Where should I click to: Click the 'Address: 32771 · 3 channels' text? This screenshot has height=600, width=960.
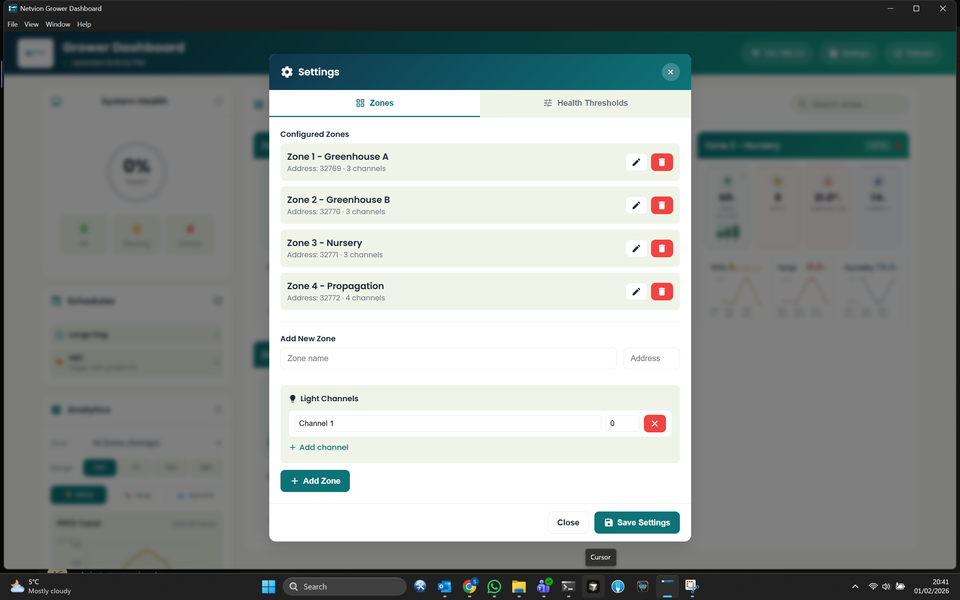click(334, 255)
